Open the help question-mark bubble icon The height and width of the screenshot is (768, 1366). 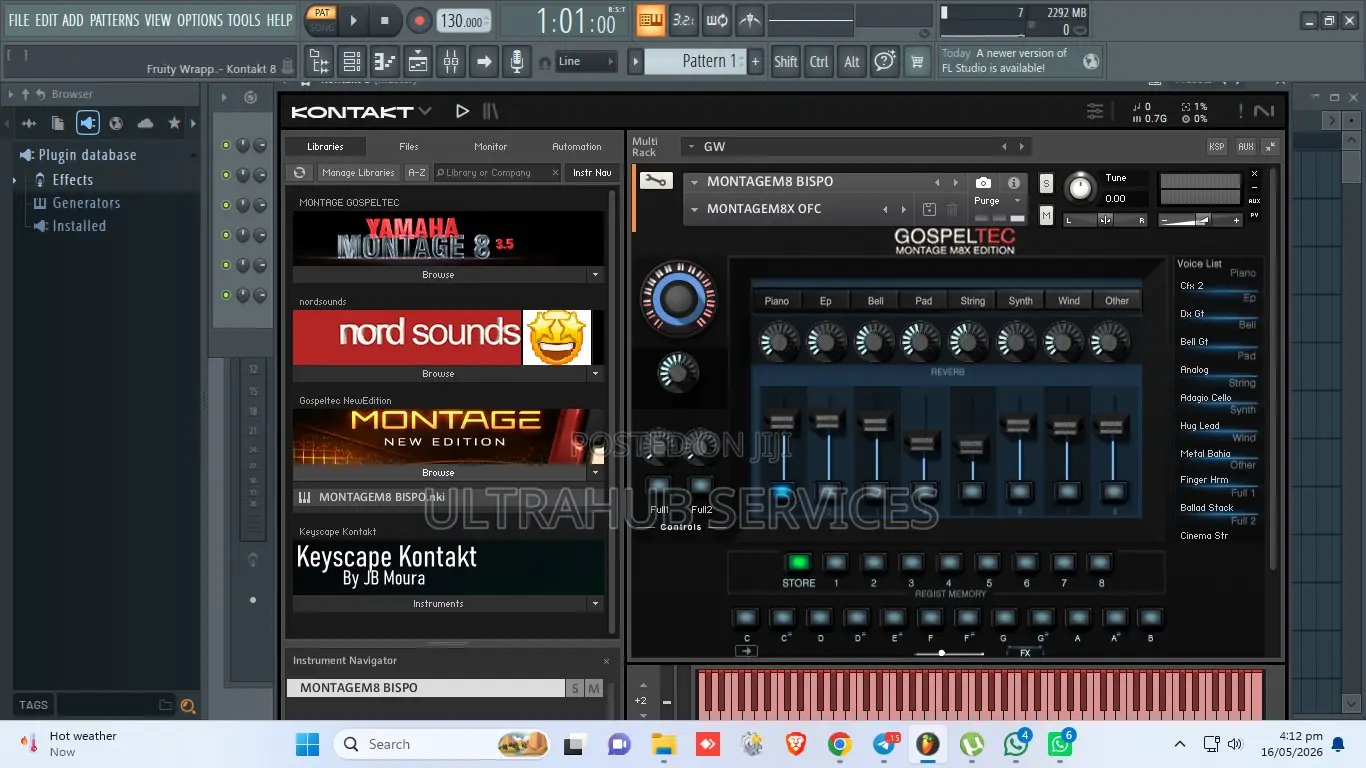point(884,62)
